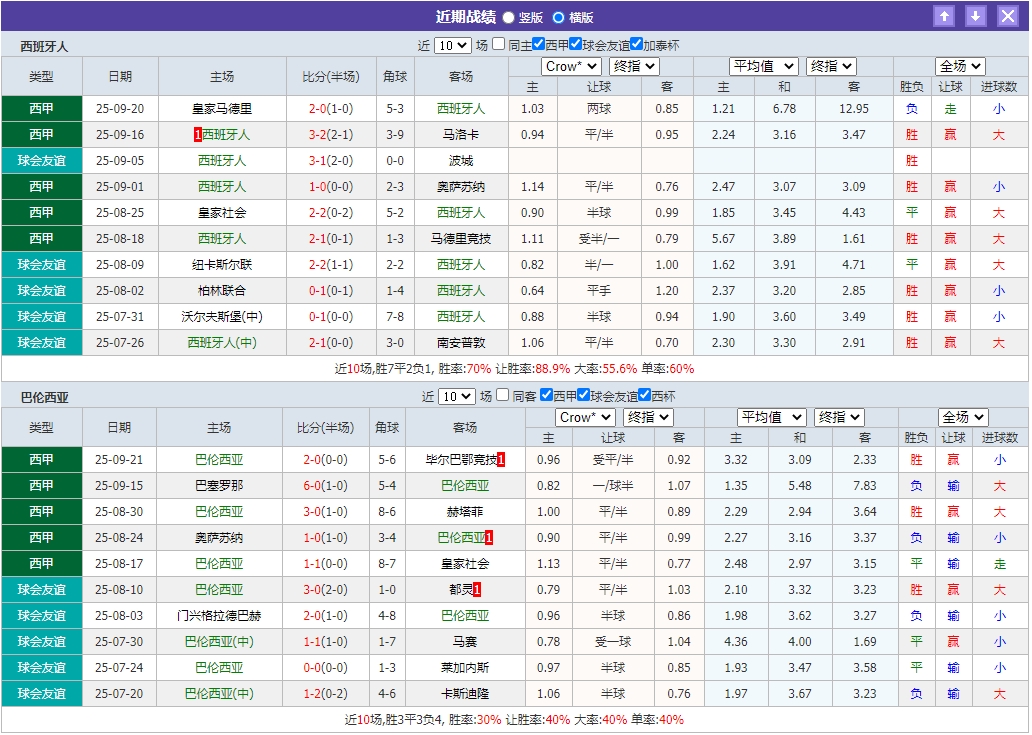Screen dimensions: 1032x735
Task: Click the up arrow icon in the title bar
Action: point(944,16)
